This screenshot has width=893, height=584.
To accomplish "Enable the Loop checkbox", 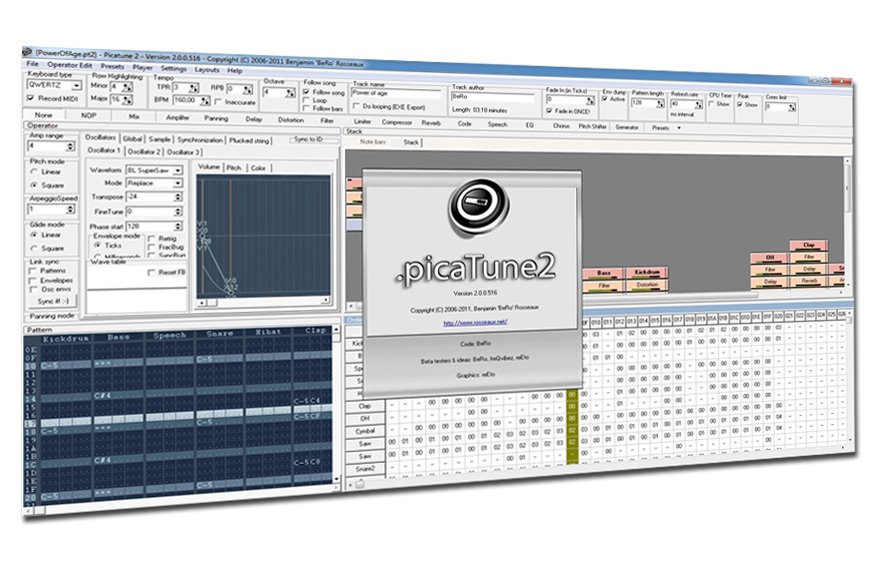I will click(x=306, y=100).
